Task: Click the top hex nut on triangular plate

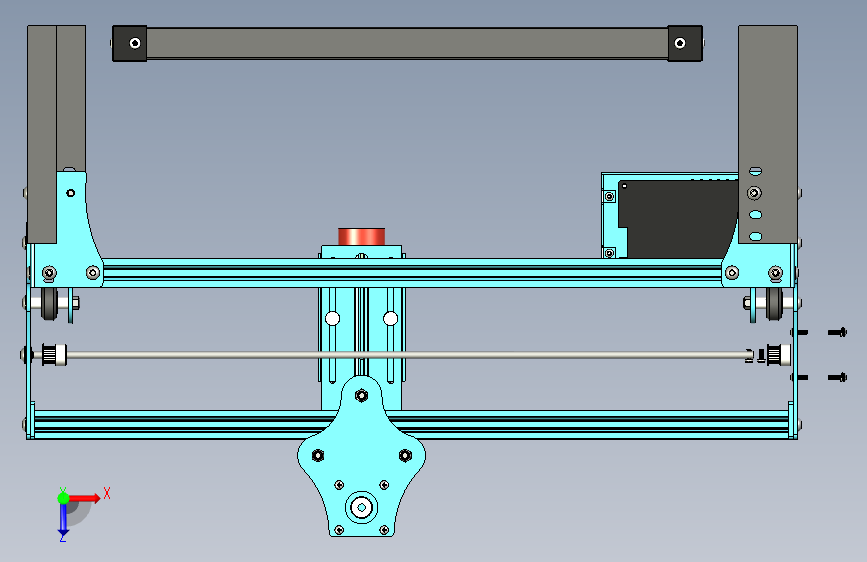Action: click(x=362, y=396)
